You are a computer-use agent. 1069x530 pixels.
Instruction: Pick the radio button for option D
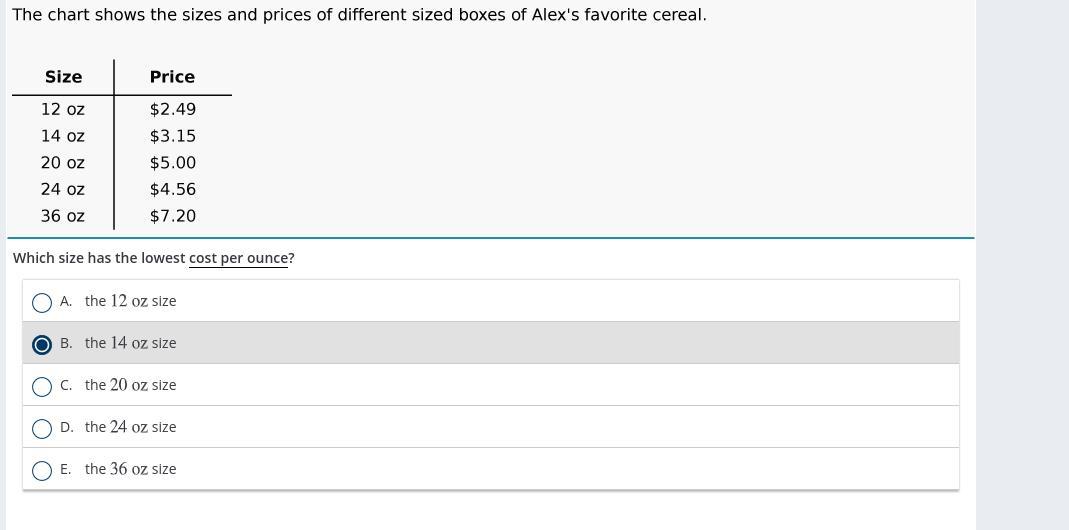pyautogui.click(x=42, y=428)
